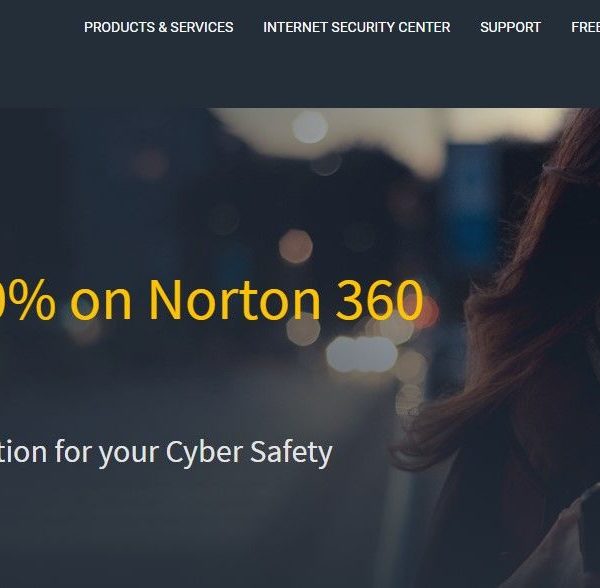Click the number 360 in the headline
600x588 pixels.
380,300
